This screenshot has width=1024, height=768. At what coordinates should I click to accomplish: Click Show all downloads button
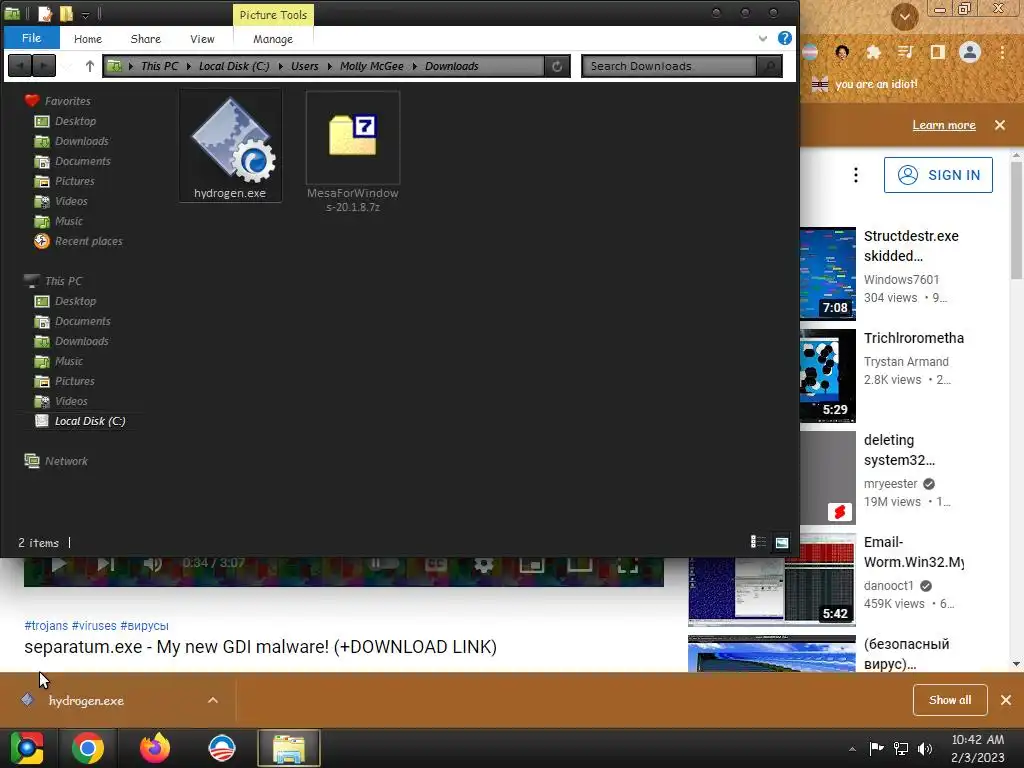pos(950,700)
